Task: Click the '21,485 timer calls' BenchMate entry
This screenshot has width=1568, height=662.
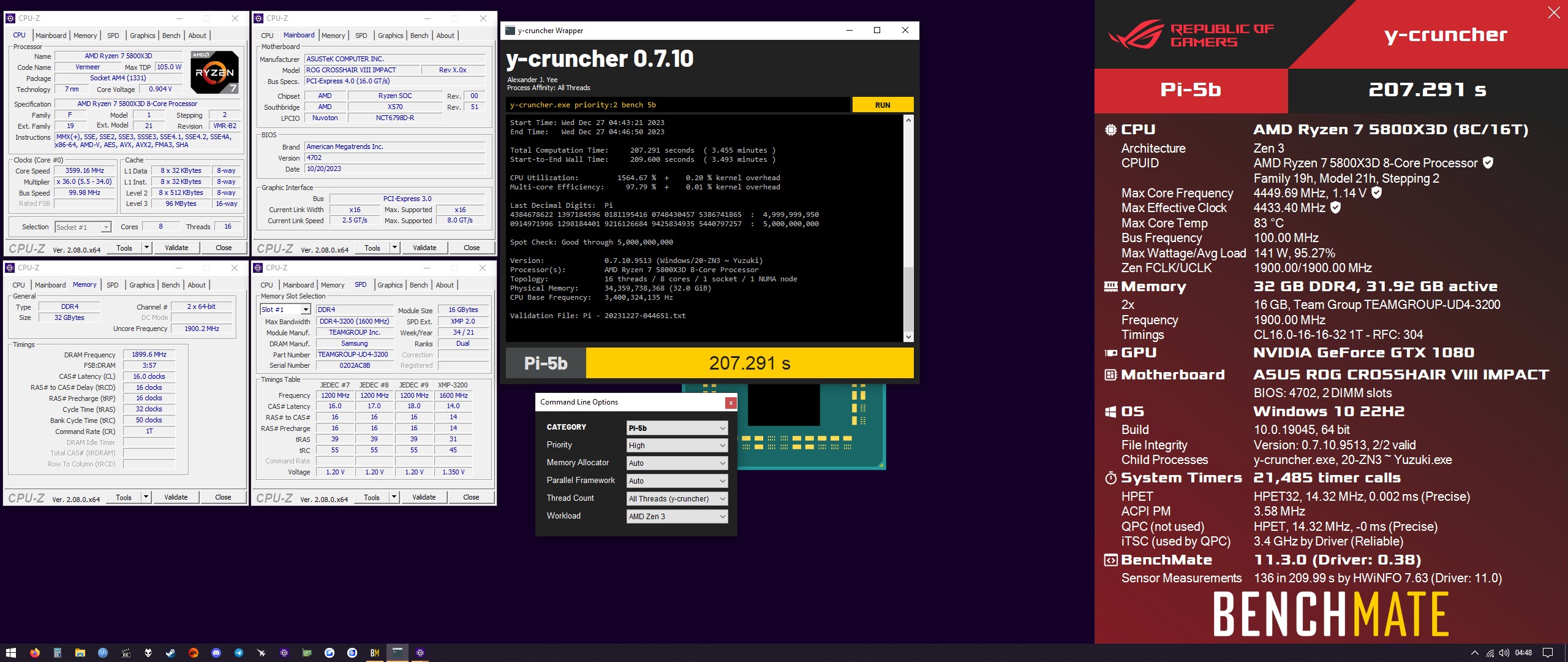Action: coord(1327,478)
